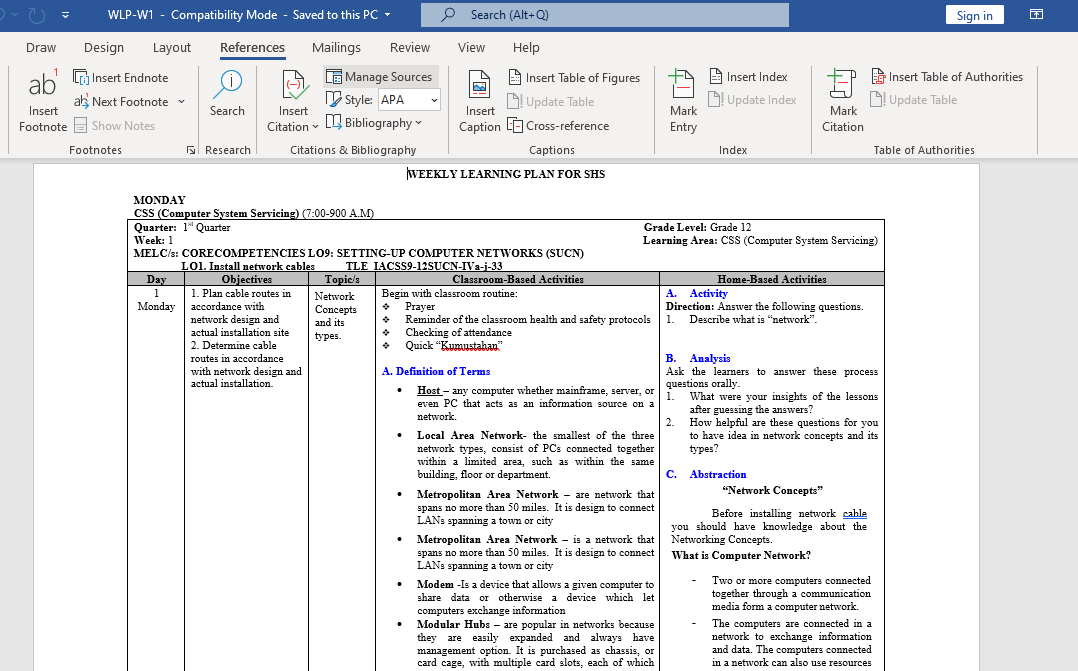
Task: Click 'Modular Hubs' in the definitions list
Action: pyautogui.click(x=453, y=624)
